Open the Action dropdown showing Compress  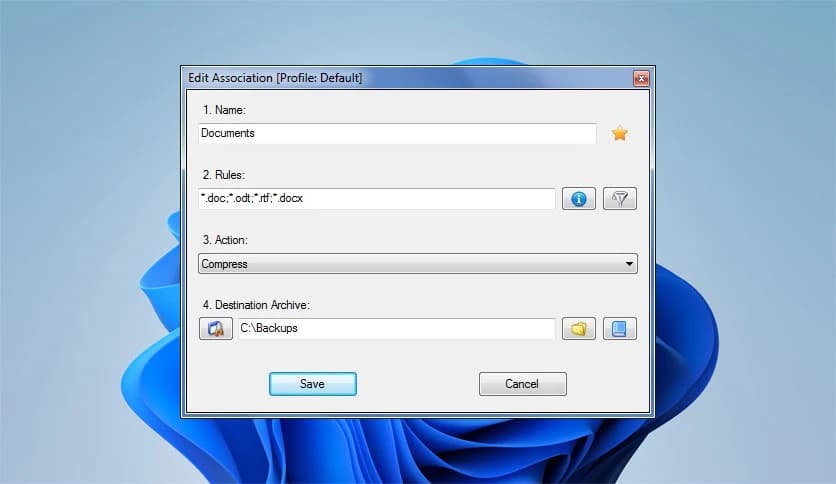417,264
